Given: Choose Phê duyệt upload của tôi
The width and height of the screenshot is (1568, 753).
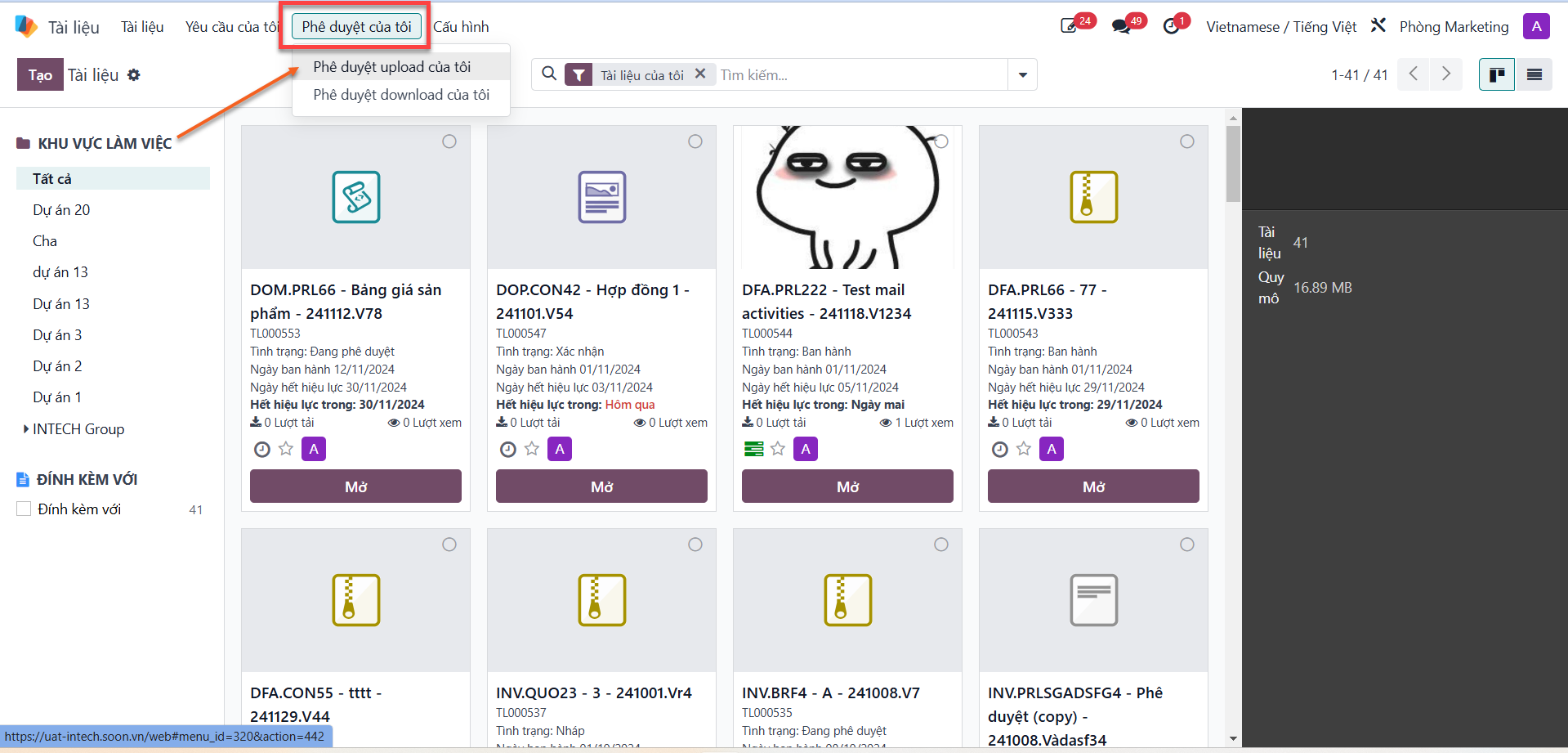Looking at the screenshot, I should [x=401, y=66].
